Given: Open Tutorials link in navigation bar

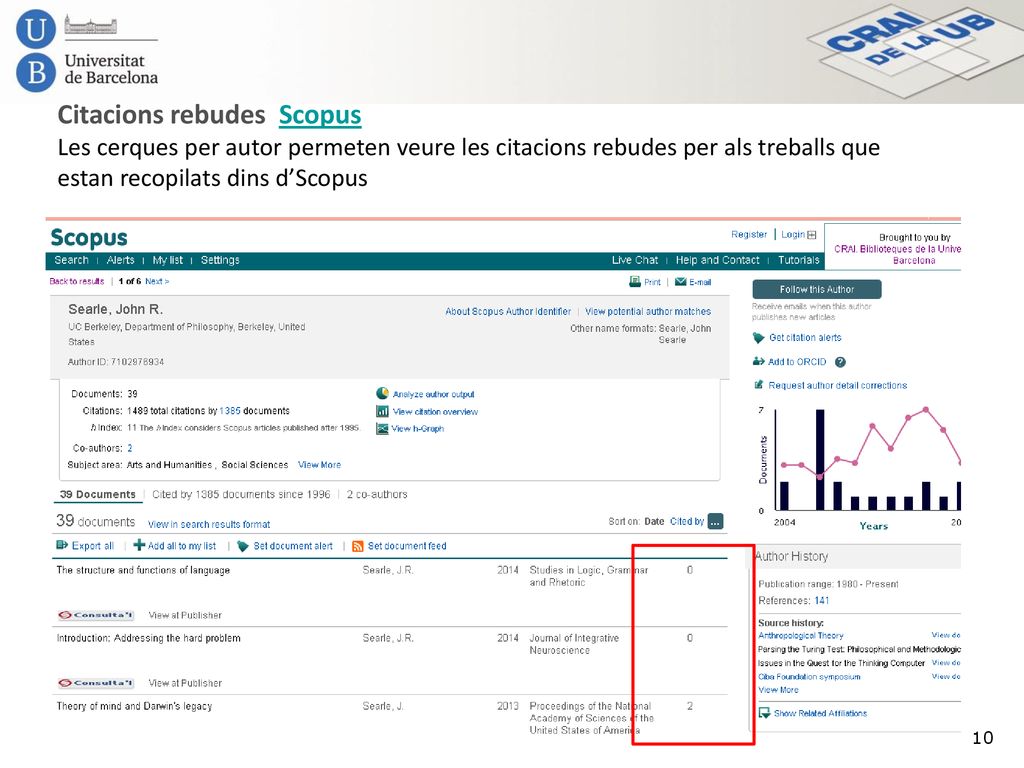Looking at the screenshot, I should (x=798, y=260).
